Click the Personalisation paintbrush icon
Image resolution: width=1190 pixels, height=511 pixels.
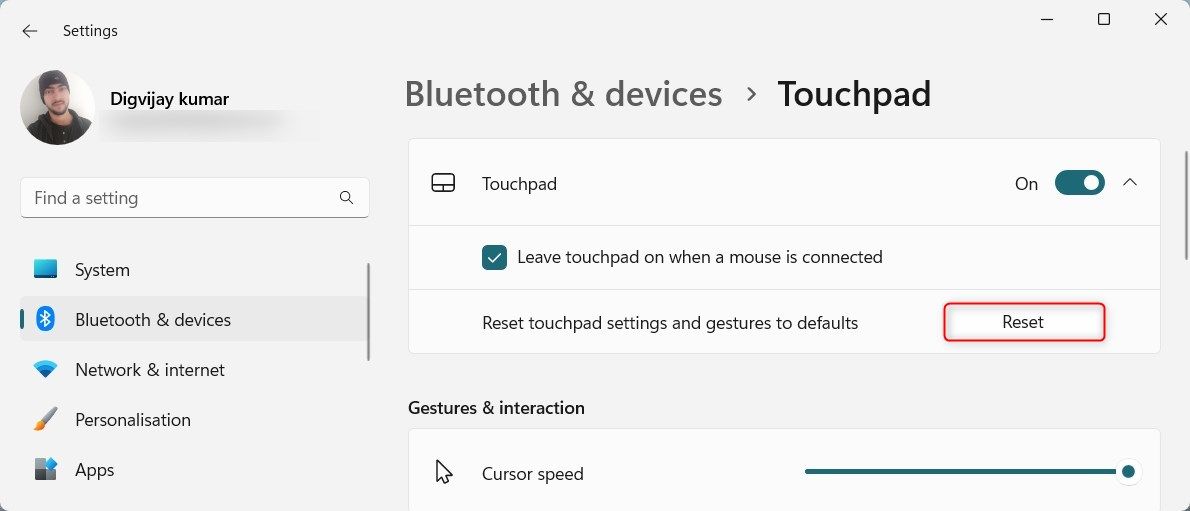(46, 420)
